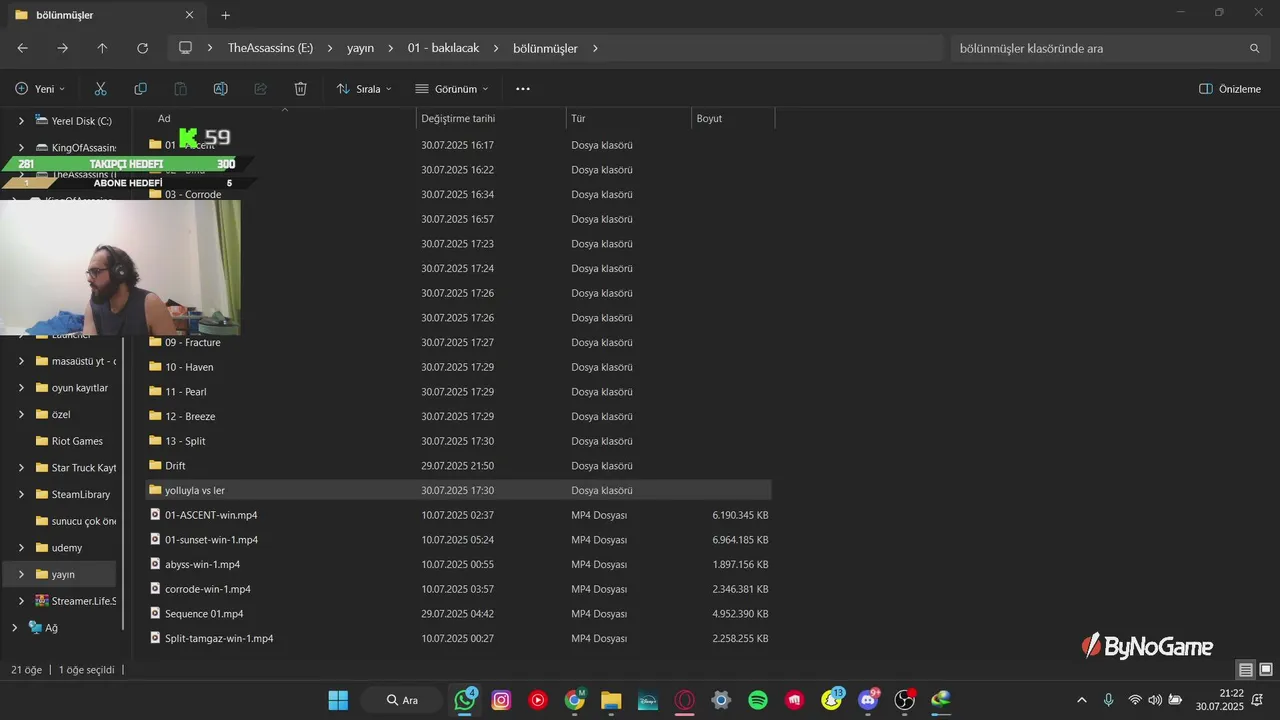Click the Share icon in toolbar

coord(260,89)
